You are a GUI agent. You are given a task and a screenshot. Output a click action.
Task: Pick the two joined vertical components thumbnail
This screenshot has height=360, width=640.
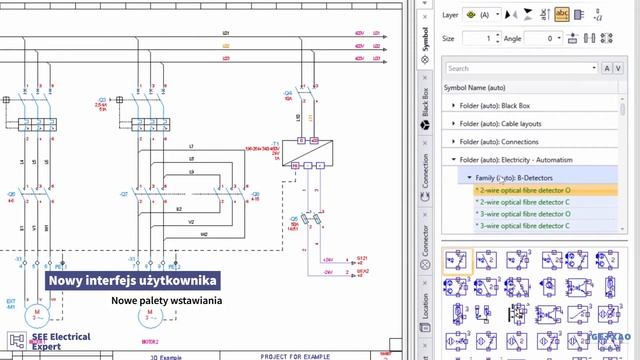pos(482,314)
